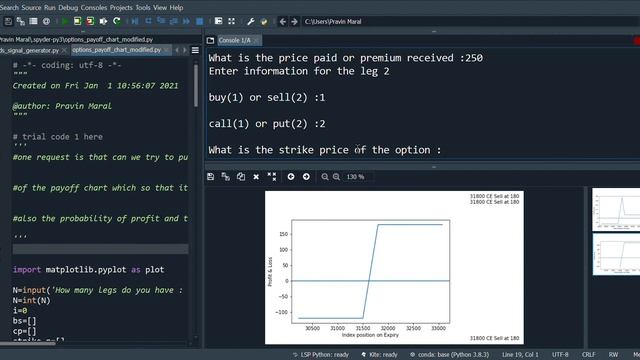Open the Run menu
Viewport: 640px width, 360px height.
pos(49,7)
